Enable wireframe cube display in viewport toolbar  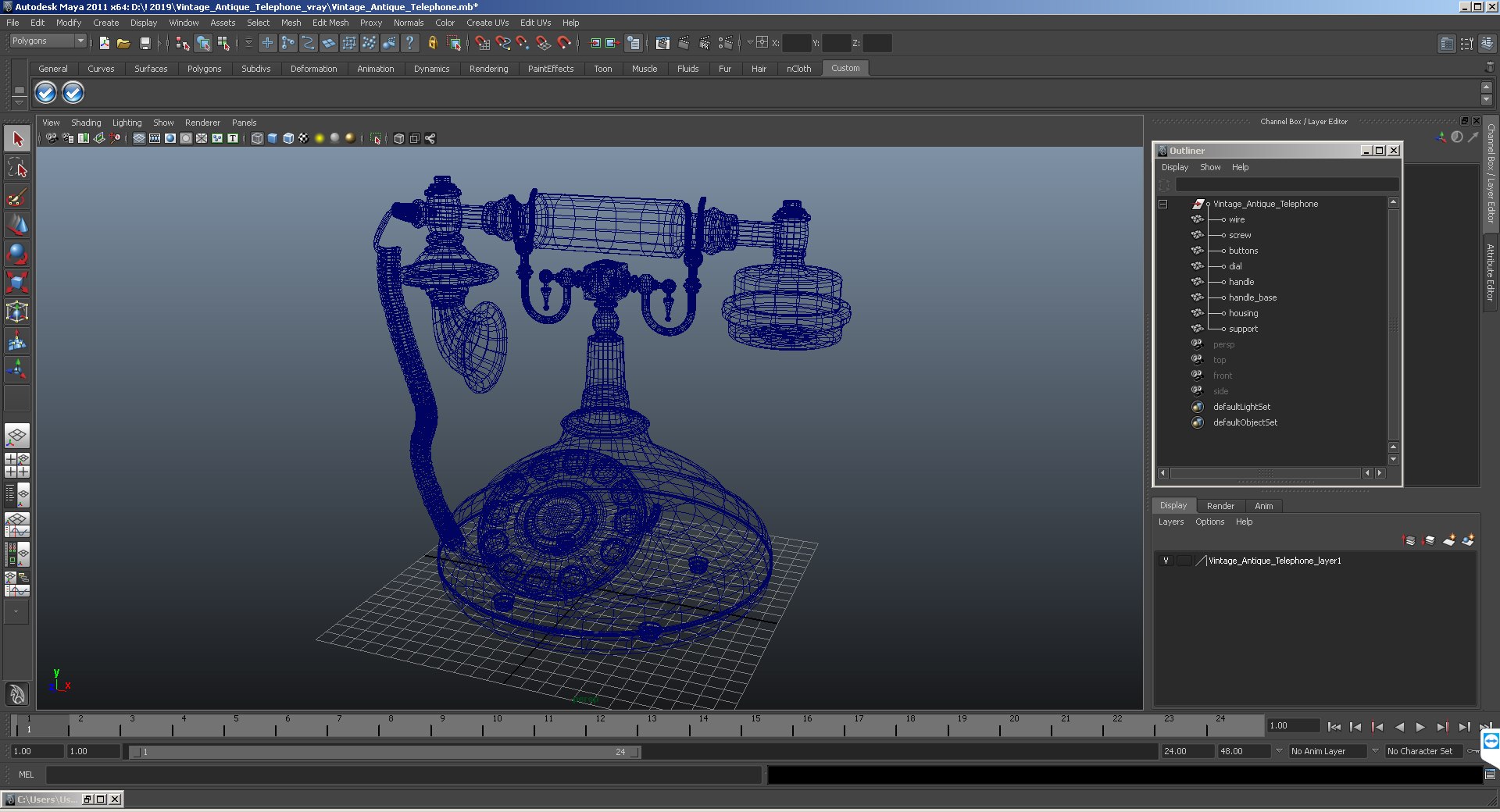tap(257, 138)
